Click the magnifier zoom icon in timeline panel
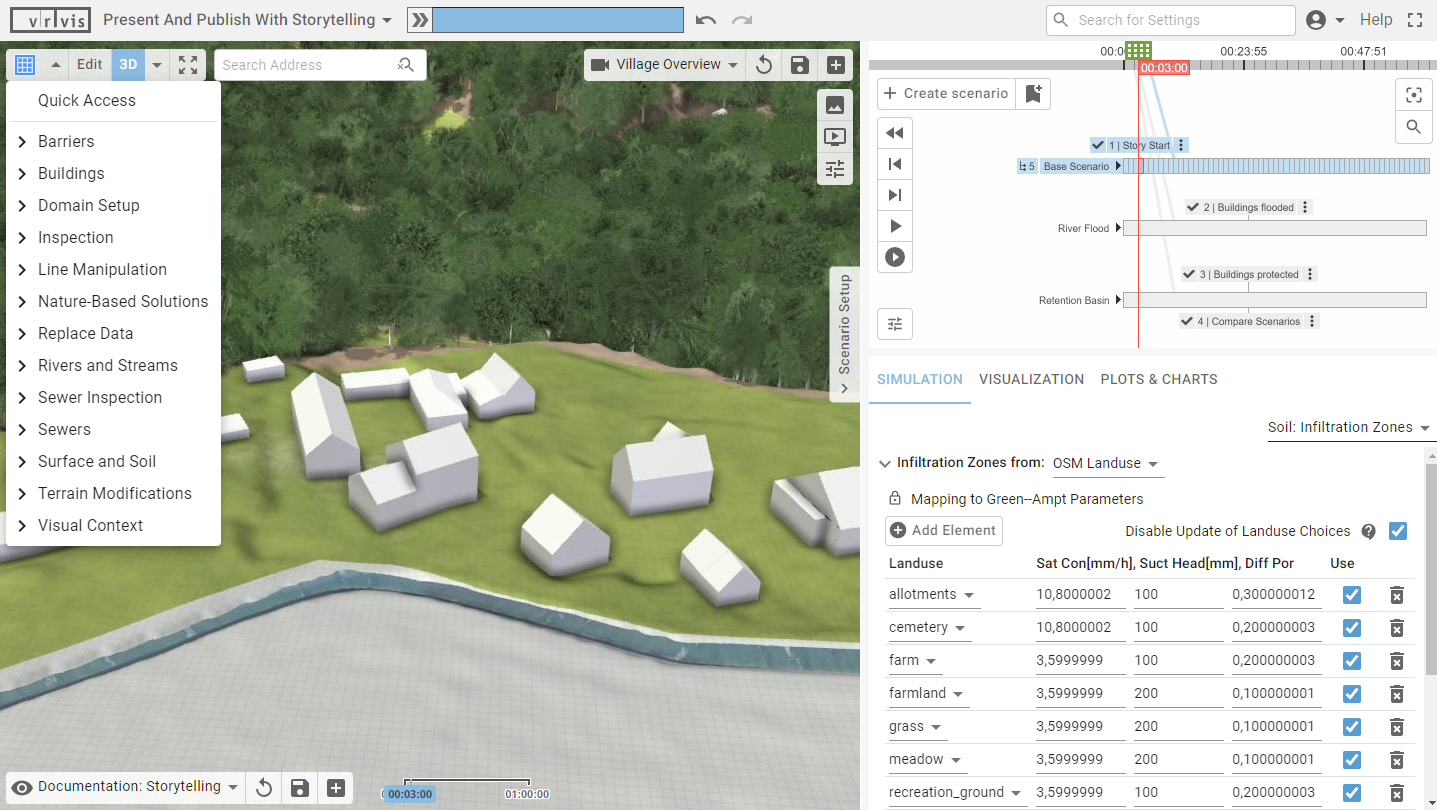1437x810 pixels. [1413, 127]
